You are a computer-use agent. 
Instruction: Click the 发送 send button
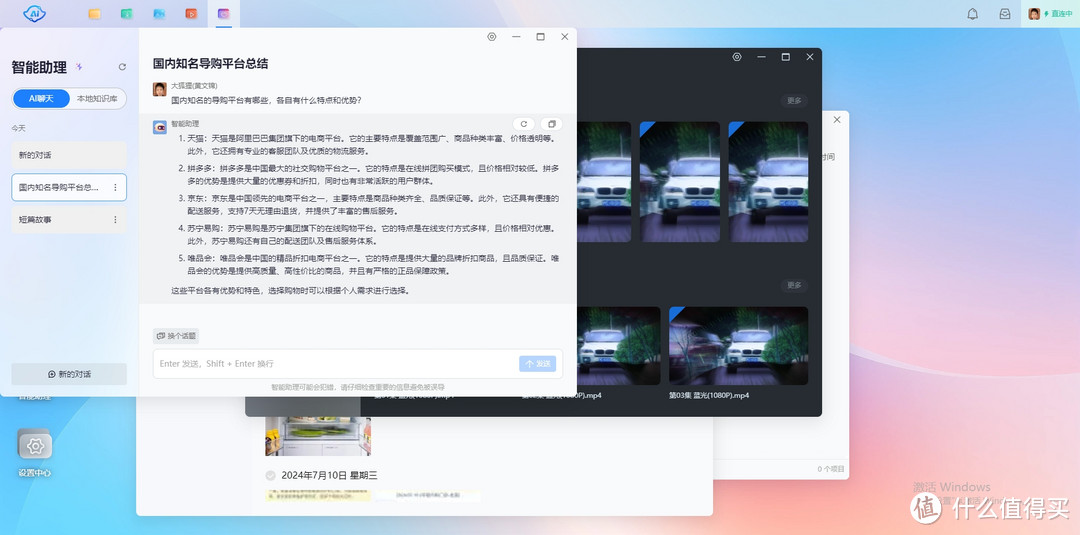[537, 364]
